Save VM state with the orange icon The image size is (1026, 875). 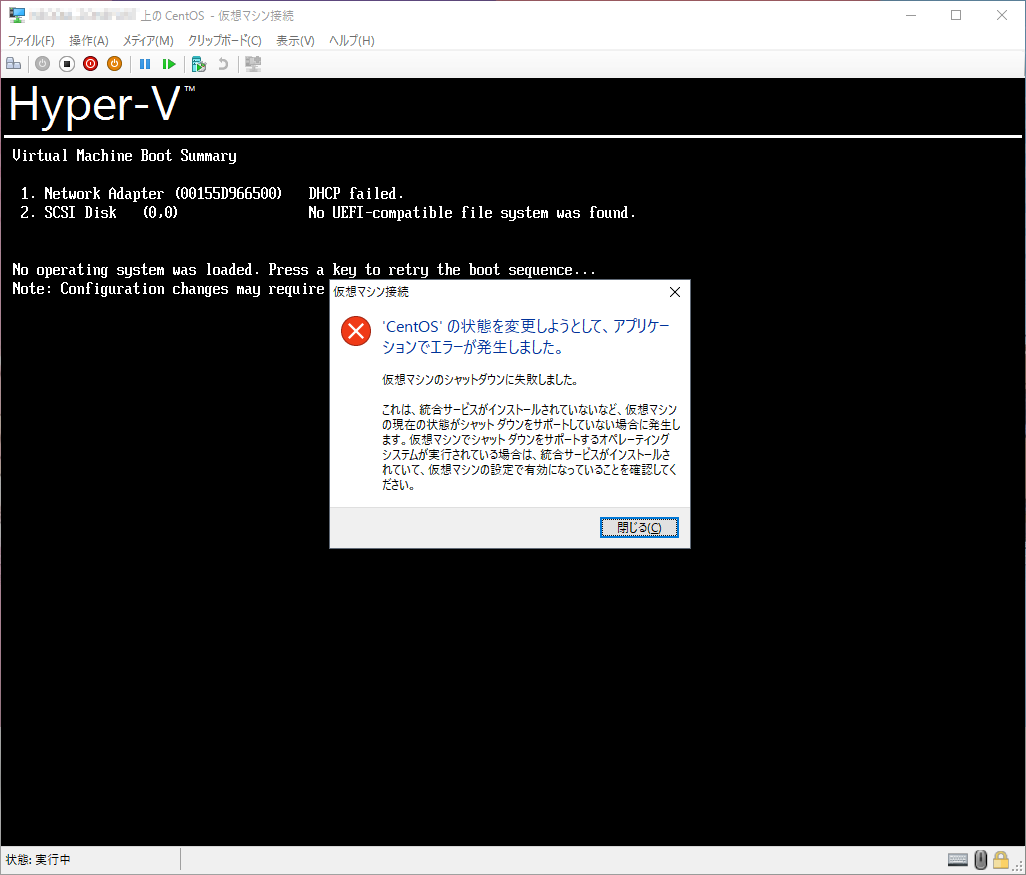115,64
